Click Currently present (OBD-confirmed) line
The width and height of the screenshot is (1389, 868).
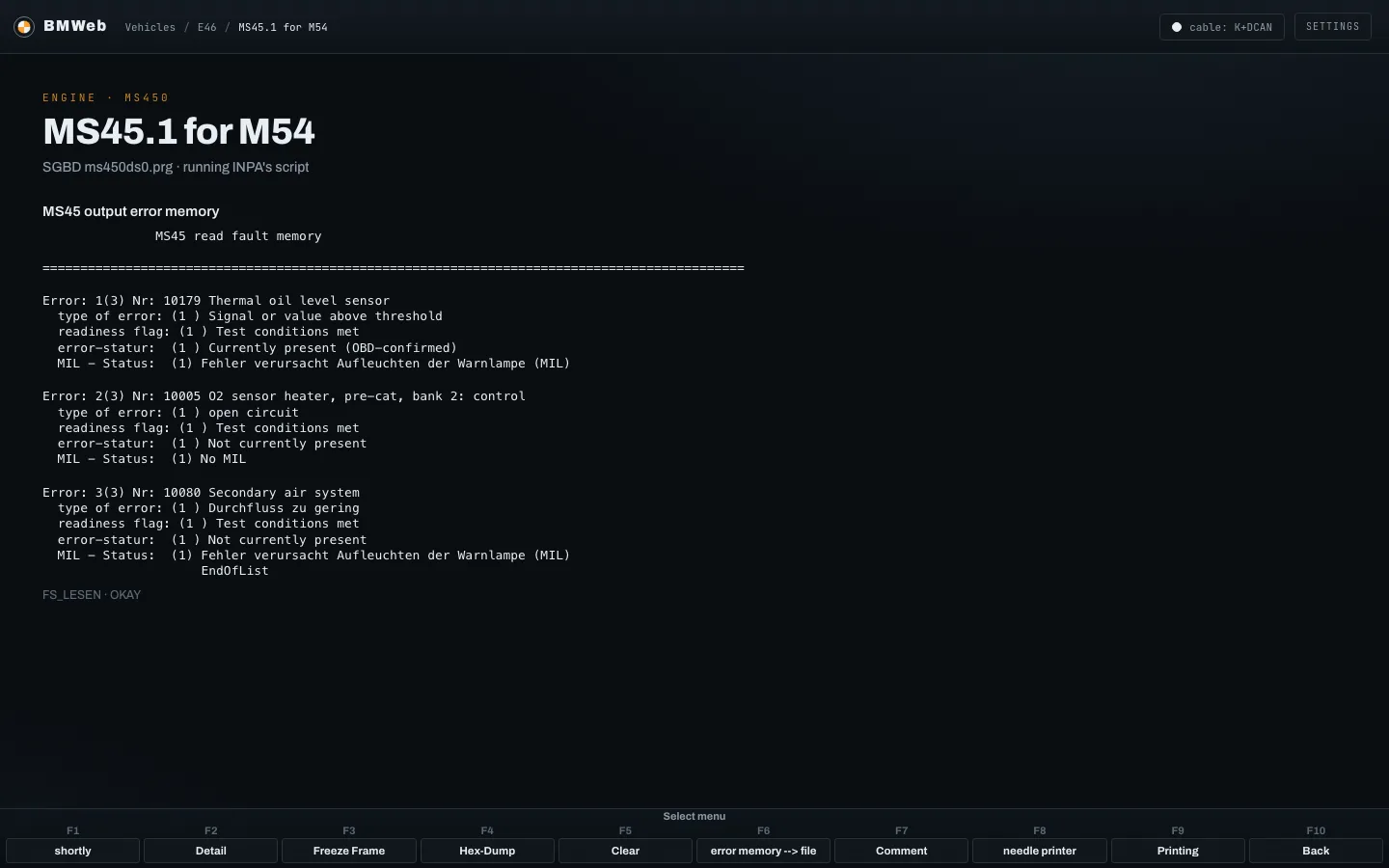pos(258,348)
